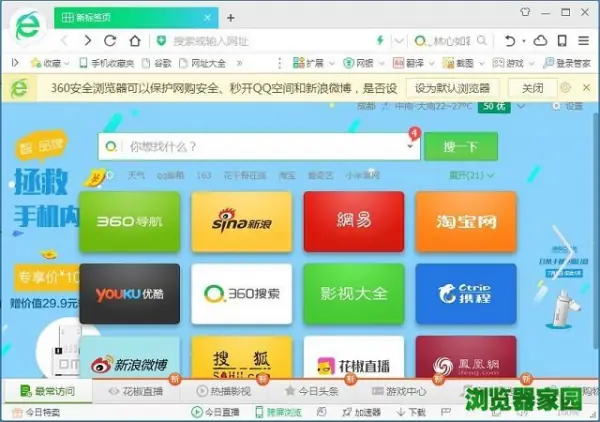The image size is (600, 422).
Task: Open the 花椒直播 tile
Action: coord(354,358)
